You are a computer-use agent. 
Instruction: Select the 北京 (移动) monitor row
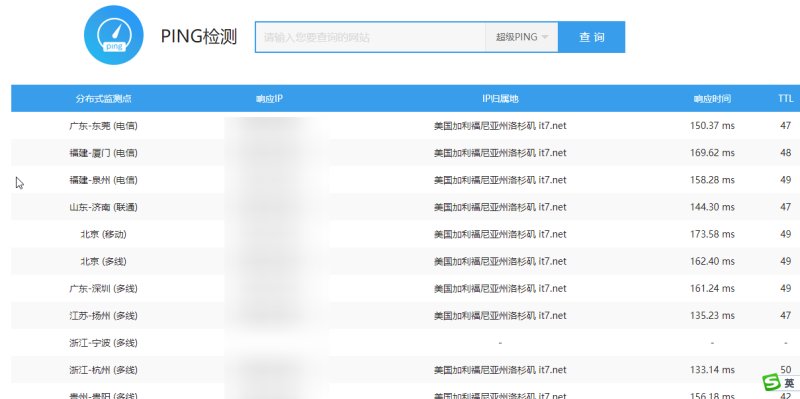tap(406, 234)
